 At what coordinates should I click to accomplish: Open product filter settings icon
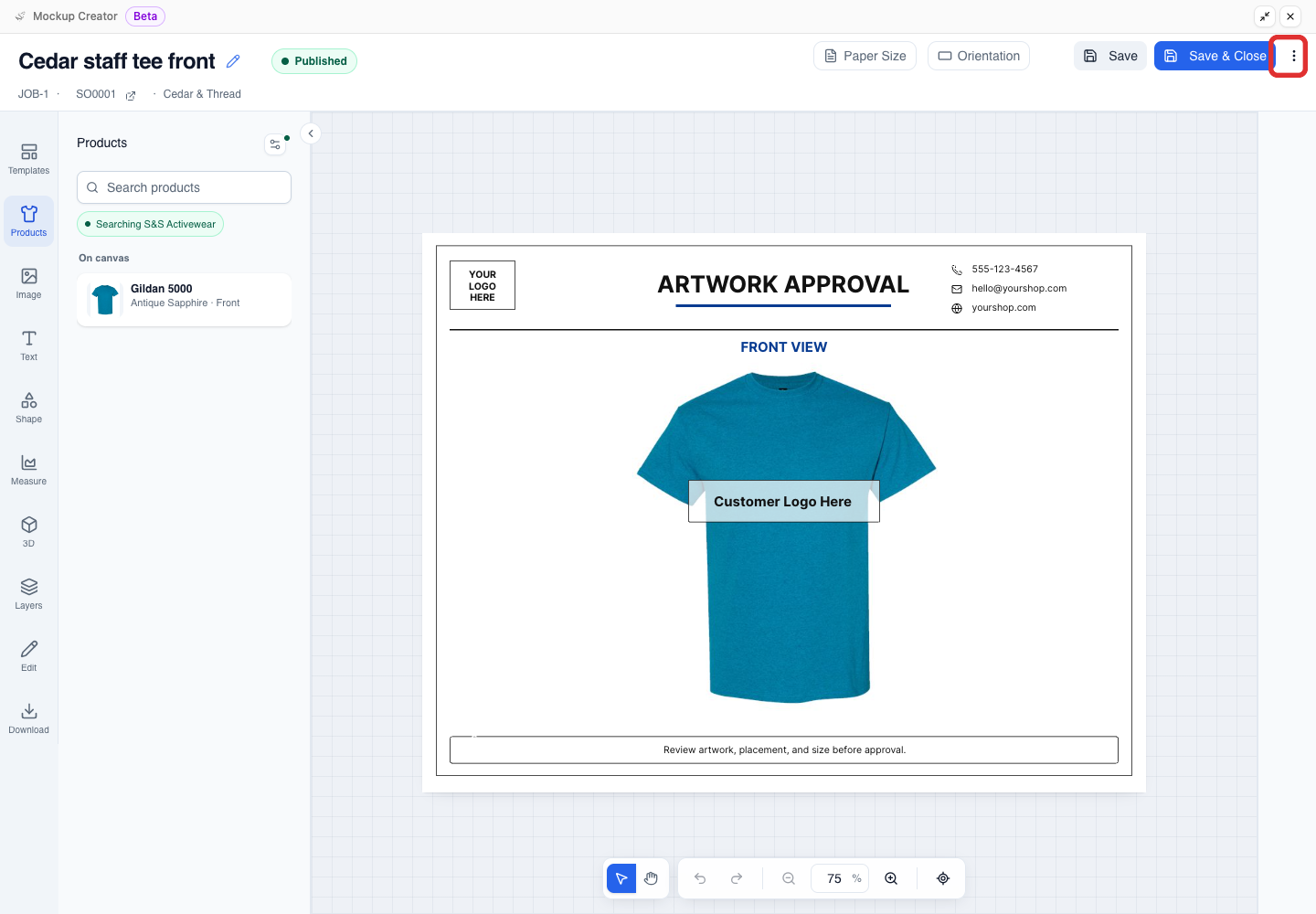(x=275, y=144)
